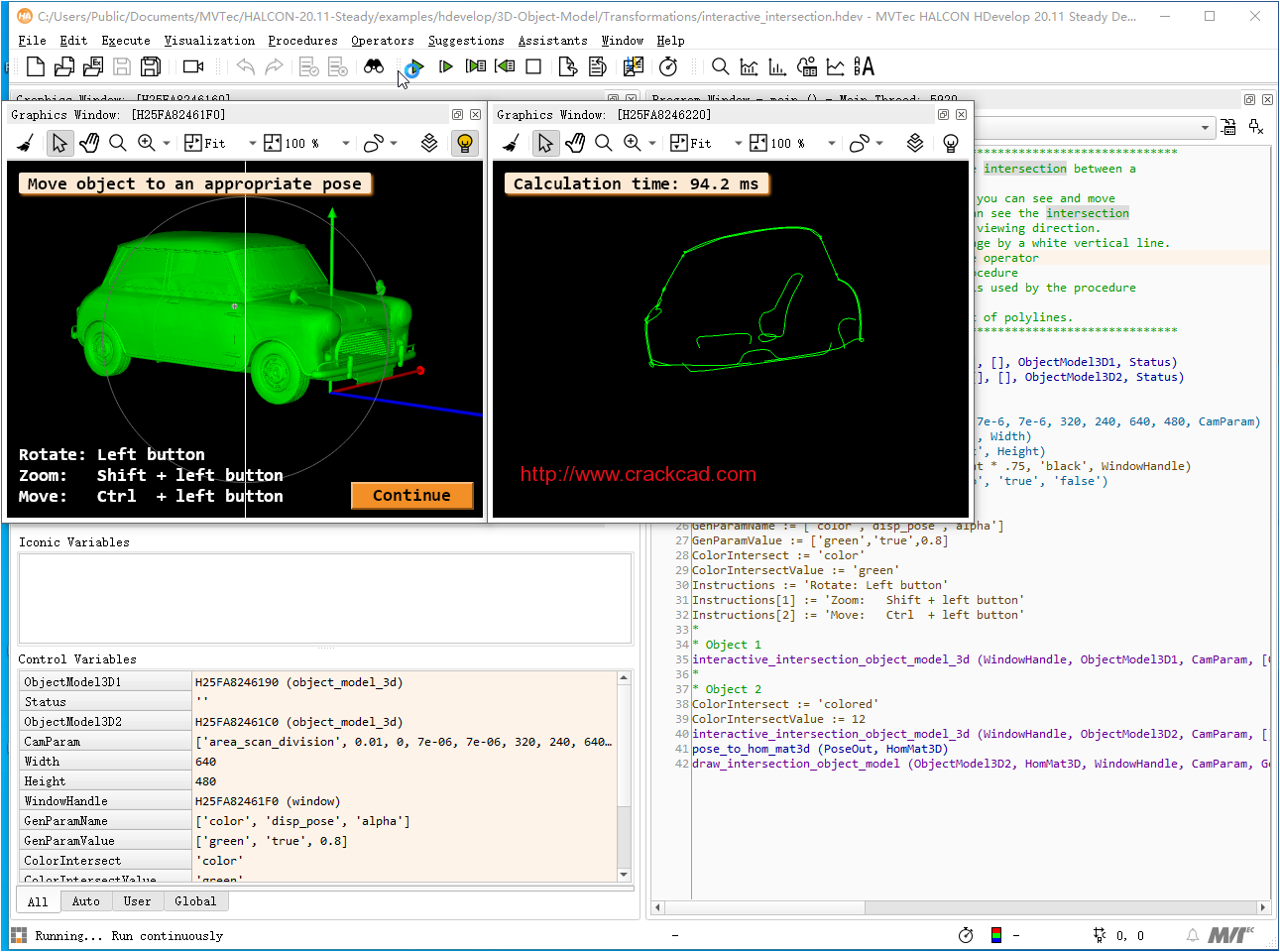
Task: Create a new program via toolbar icon
Action: click(x=36, y=66)
